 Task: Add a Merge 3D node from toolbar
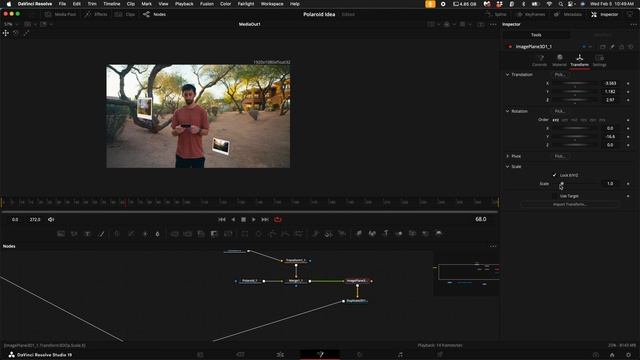pyautogui.click(x=399, y=233)
